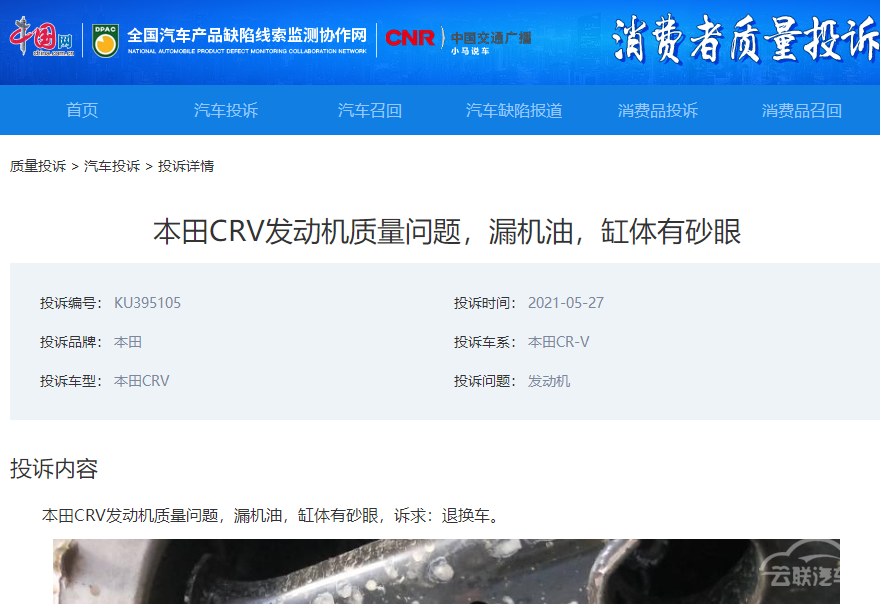
Task: Click the 投诉车型 value 本田CRV
Action: pos(141,382)
